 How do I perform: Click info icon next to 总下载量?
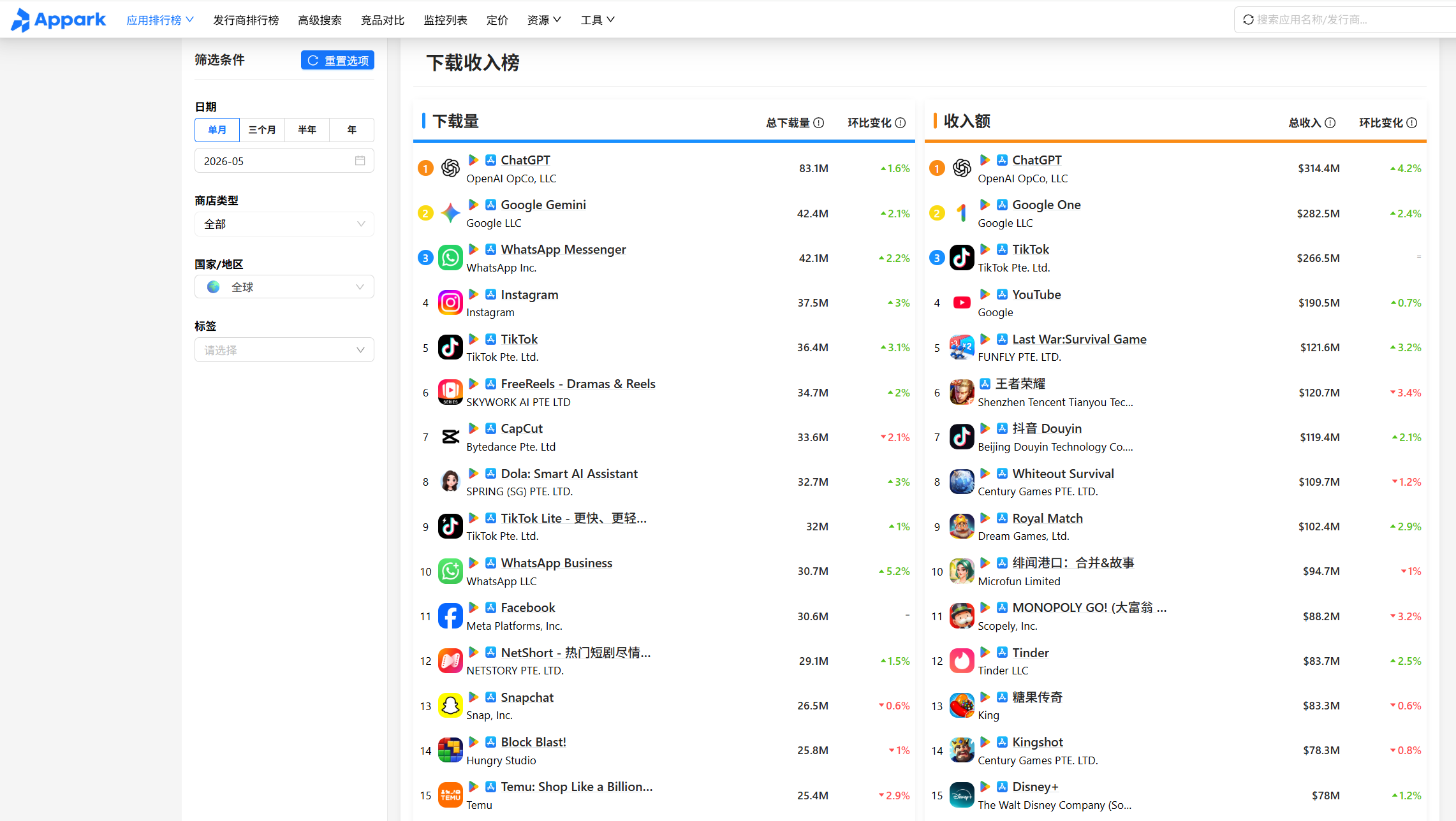(x=819, y=123)
